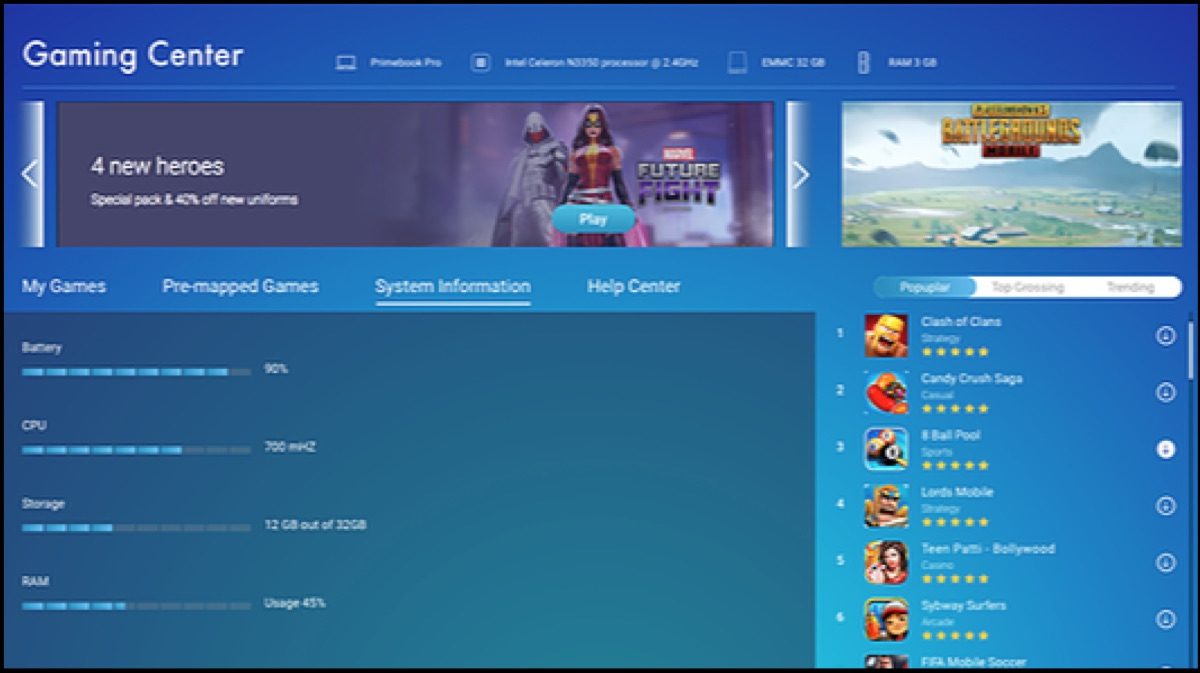The width and height of the screenshot is (1200, 673).
Task: Advance banner carousel with right arrow
Action: pos(800,174)
